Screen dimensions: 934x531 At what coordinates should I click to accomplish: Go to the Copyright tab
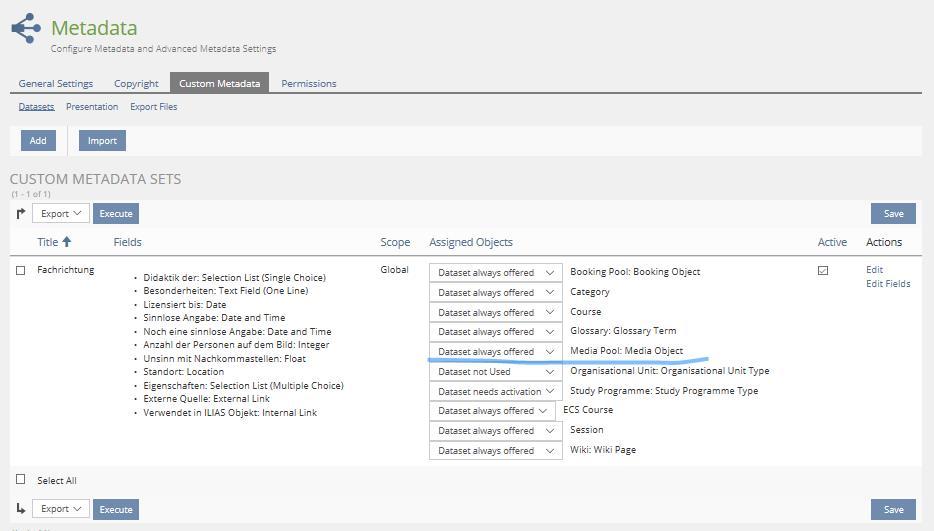[136, 83]
